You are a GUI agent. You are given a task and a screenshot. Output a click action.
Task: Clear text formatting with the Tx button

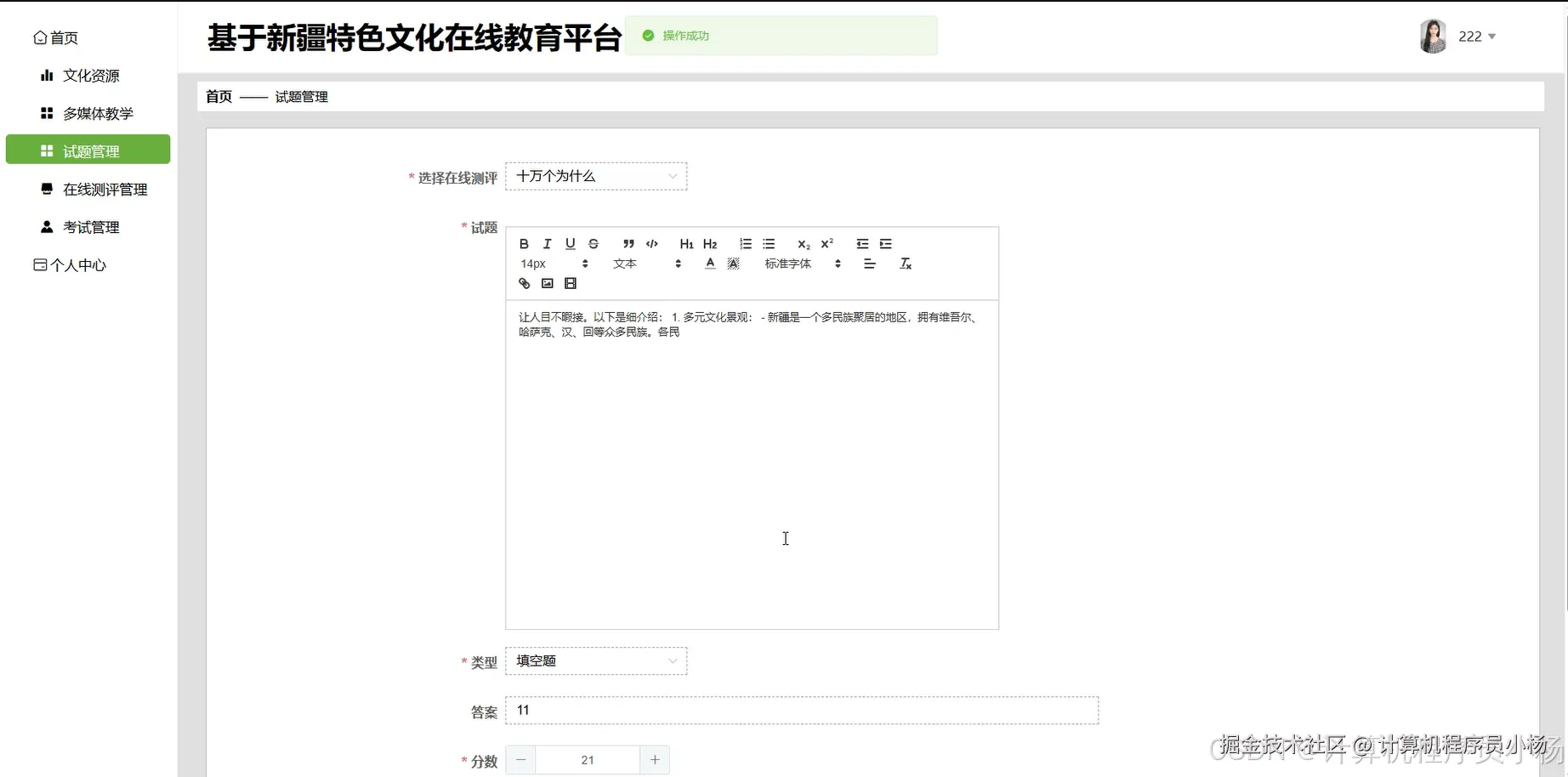(x=905, y=264)
